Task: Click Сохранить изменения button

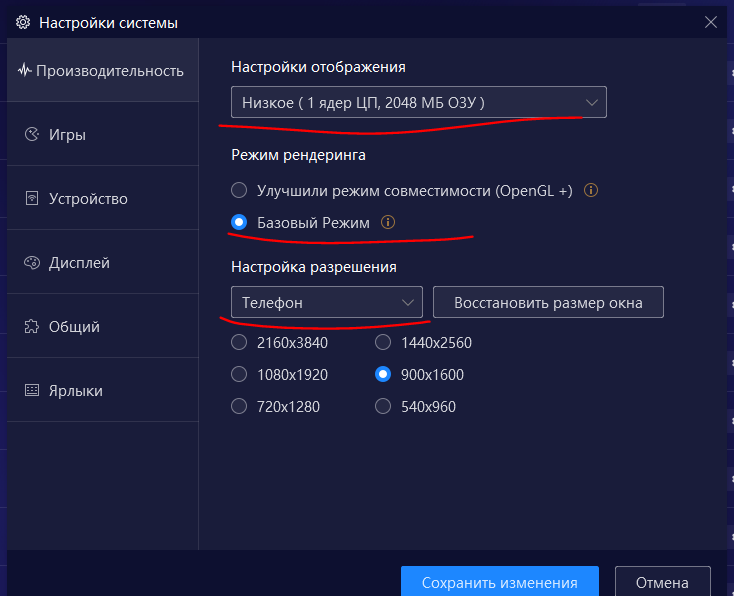Action: click(500, 581)
